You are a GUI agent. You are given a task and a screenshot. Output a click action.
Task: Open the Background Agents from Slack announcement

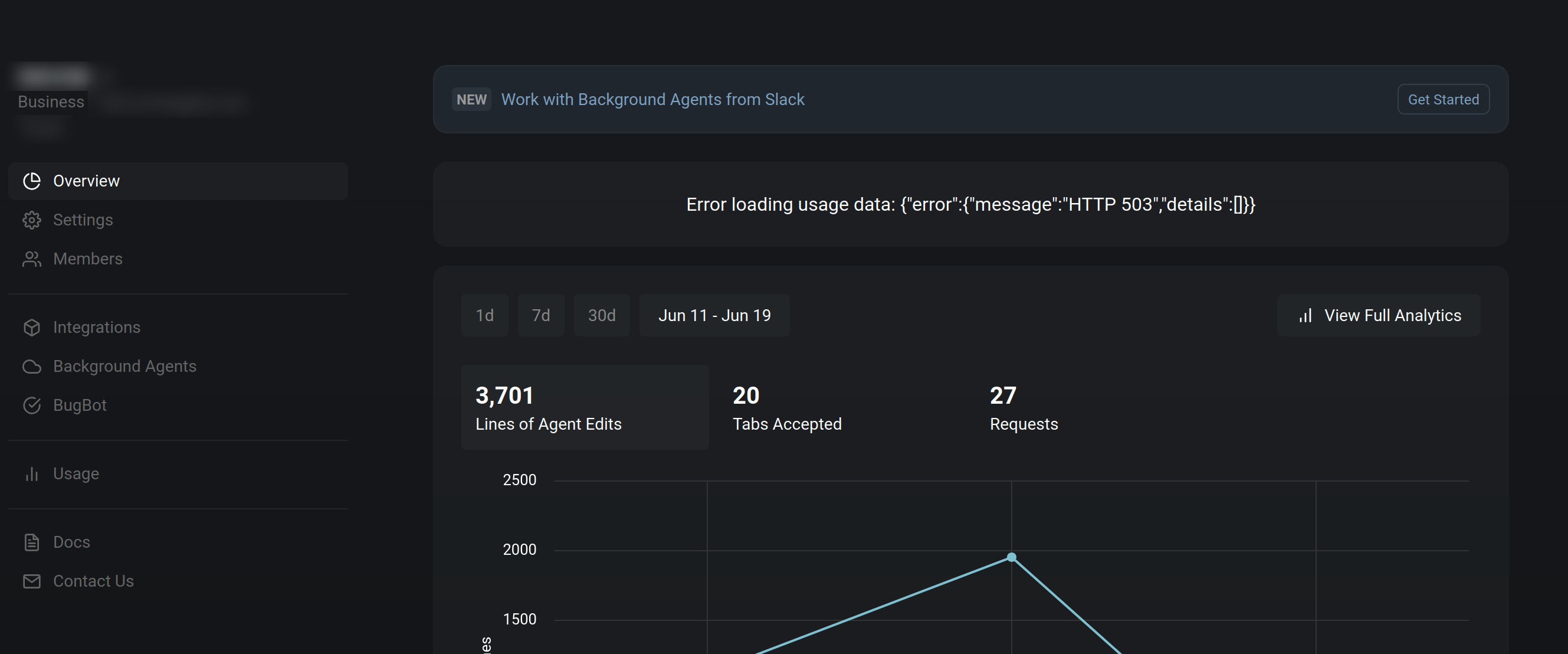[652, 99]
